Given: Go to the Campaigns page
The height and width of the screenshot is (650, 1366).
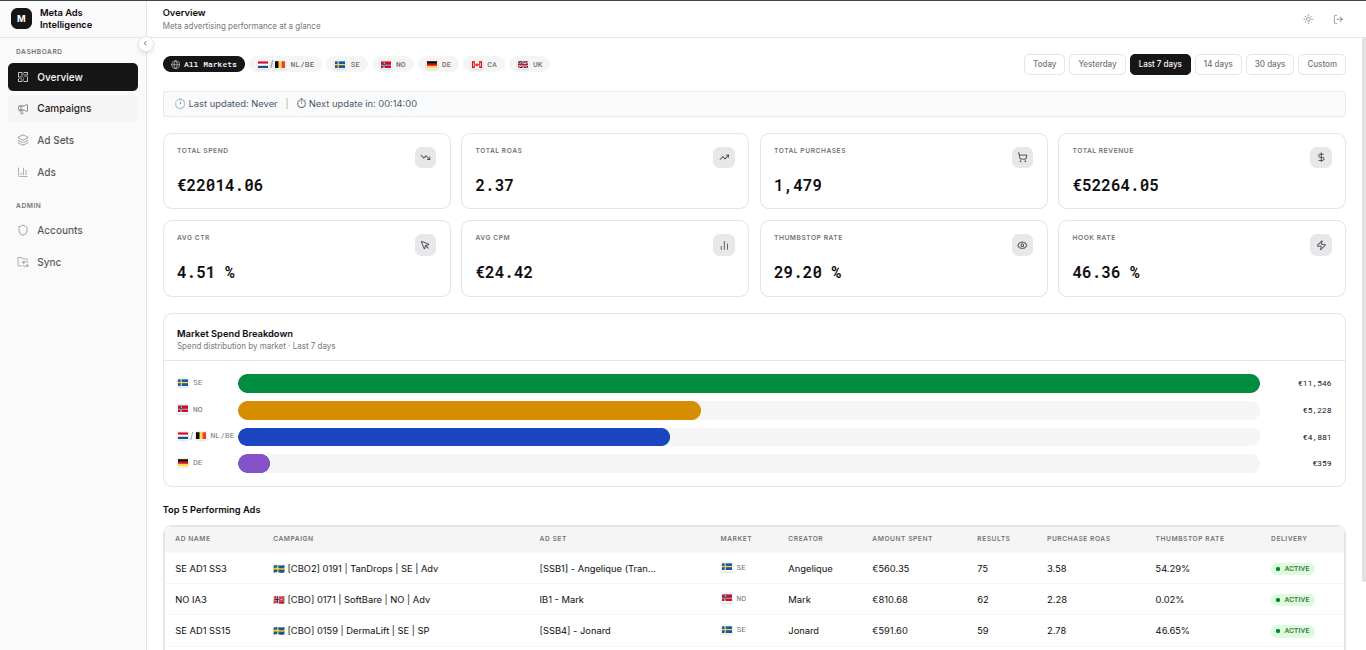Looking at the screenshot, I should click(x=73, y=108).
